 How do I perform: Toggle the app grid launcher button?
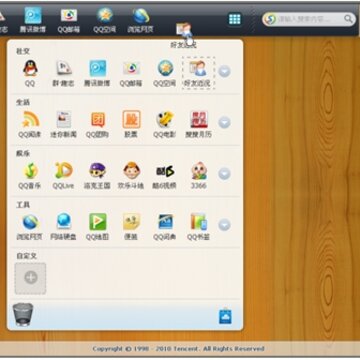[x=235, y=19]
